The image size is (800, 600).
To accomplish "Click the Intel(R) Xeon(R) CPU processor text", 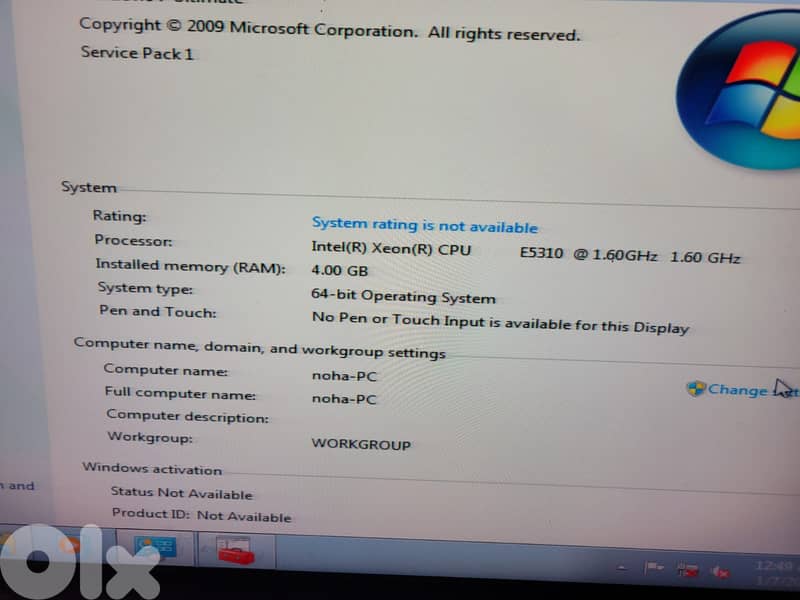I will coord(390,248).
